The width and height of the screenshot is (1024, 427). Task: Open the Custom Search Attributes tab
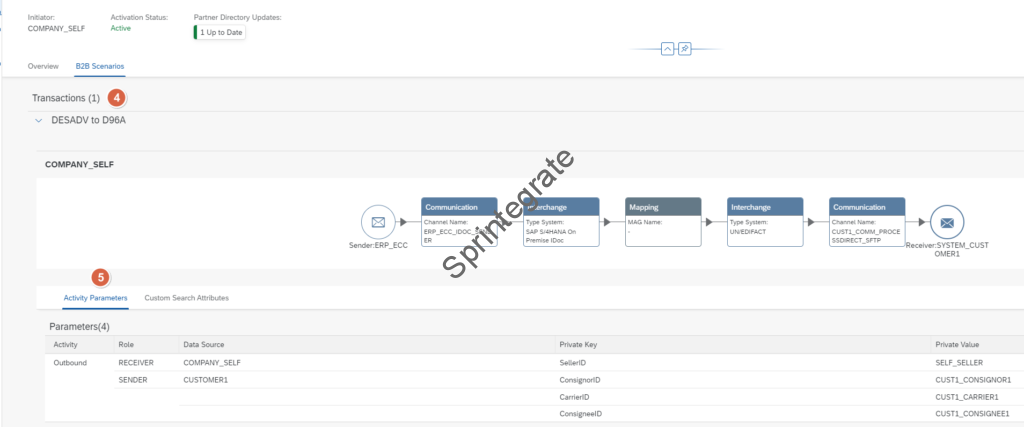(x=187, y=298)
